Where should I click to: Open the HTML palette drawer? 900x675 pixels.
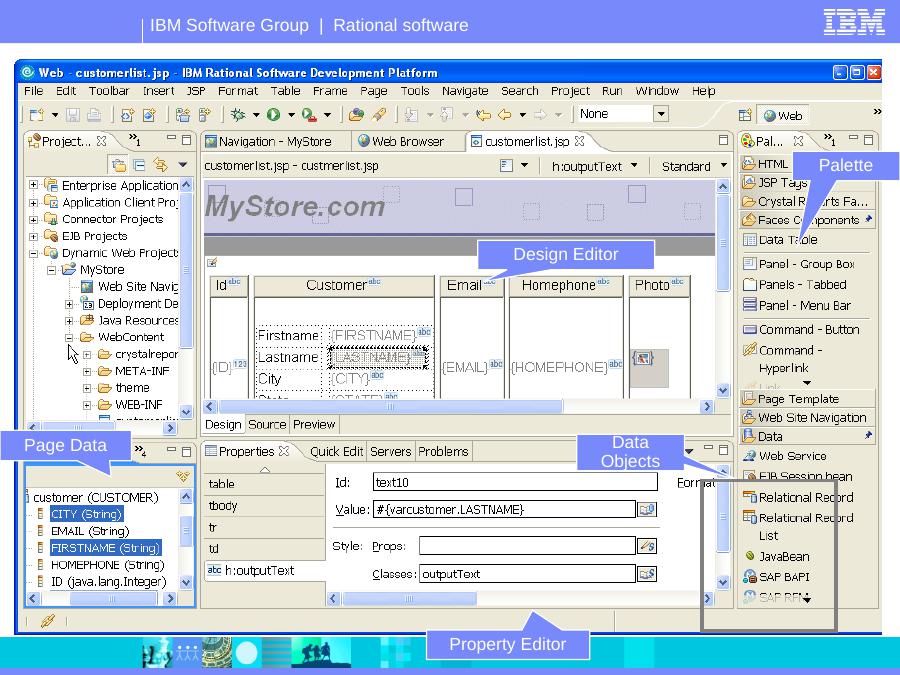click(765, 164)
